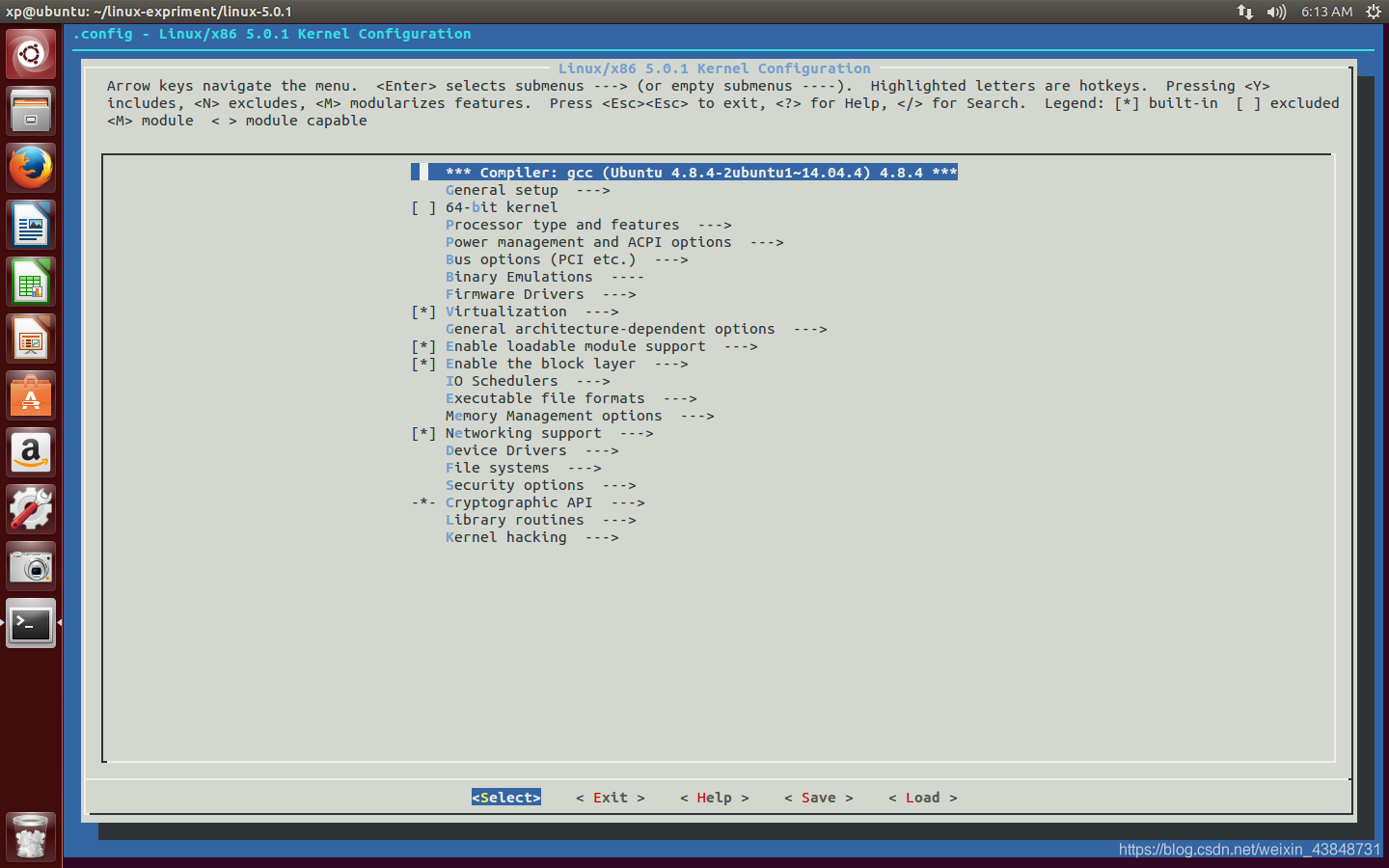1389x868 pixels.
Task: Open LibreOffice Calc from launcher
Action: [x=31, y=282]
